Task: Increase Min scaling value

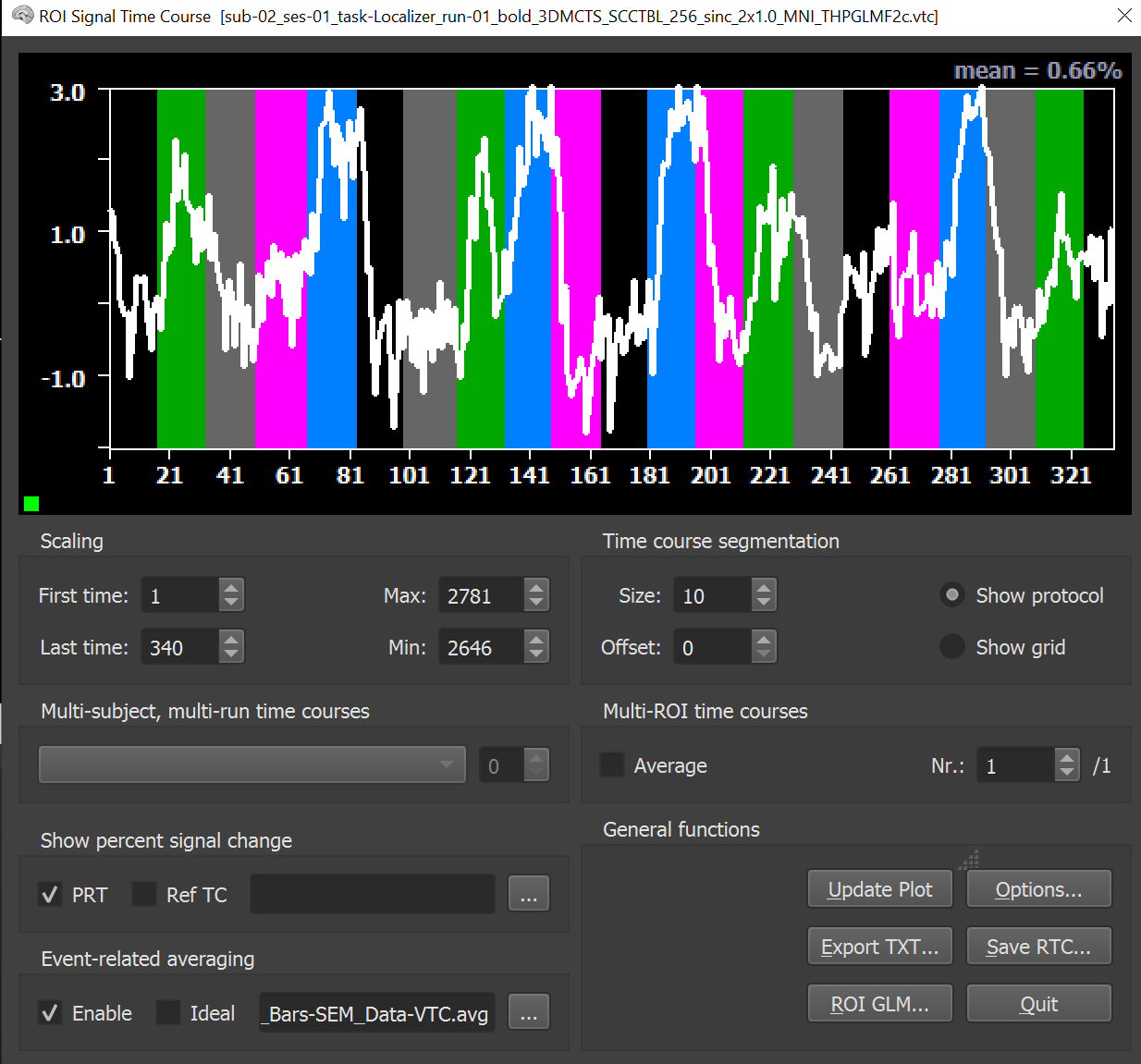Action: [536, 639]
